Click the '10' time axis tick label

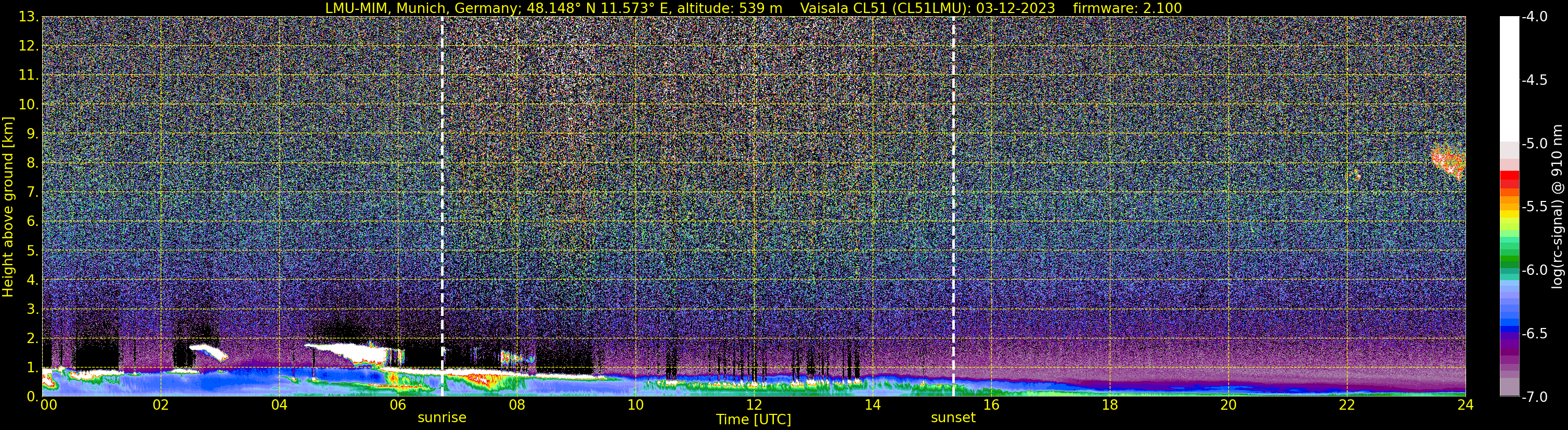[635, 406]
